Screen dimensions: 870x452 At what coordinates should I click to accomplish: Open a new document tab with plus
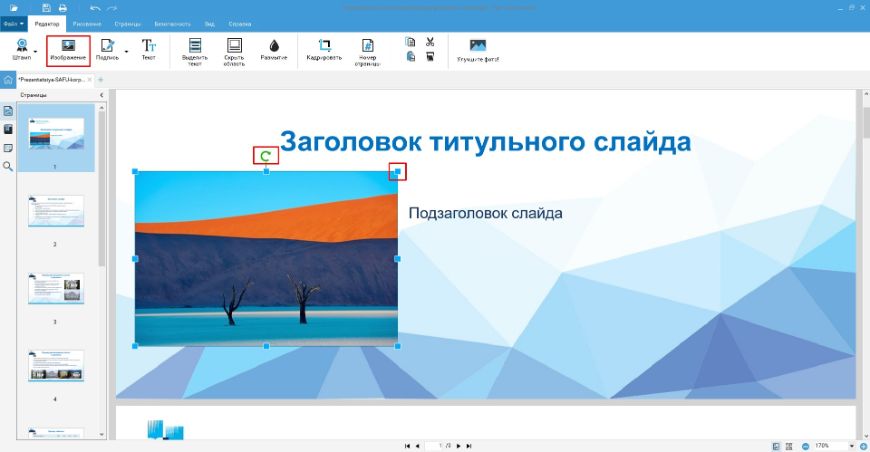tap(100, 80)
